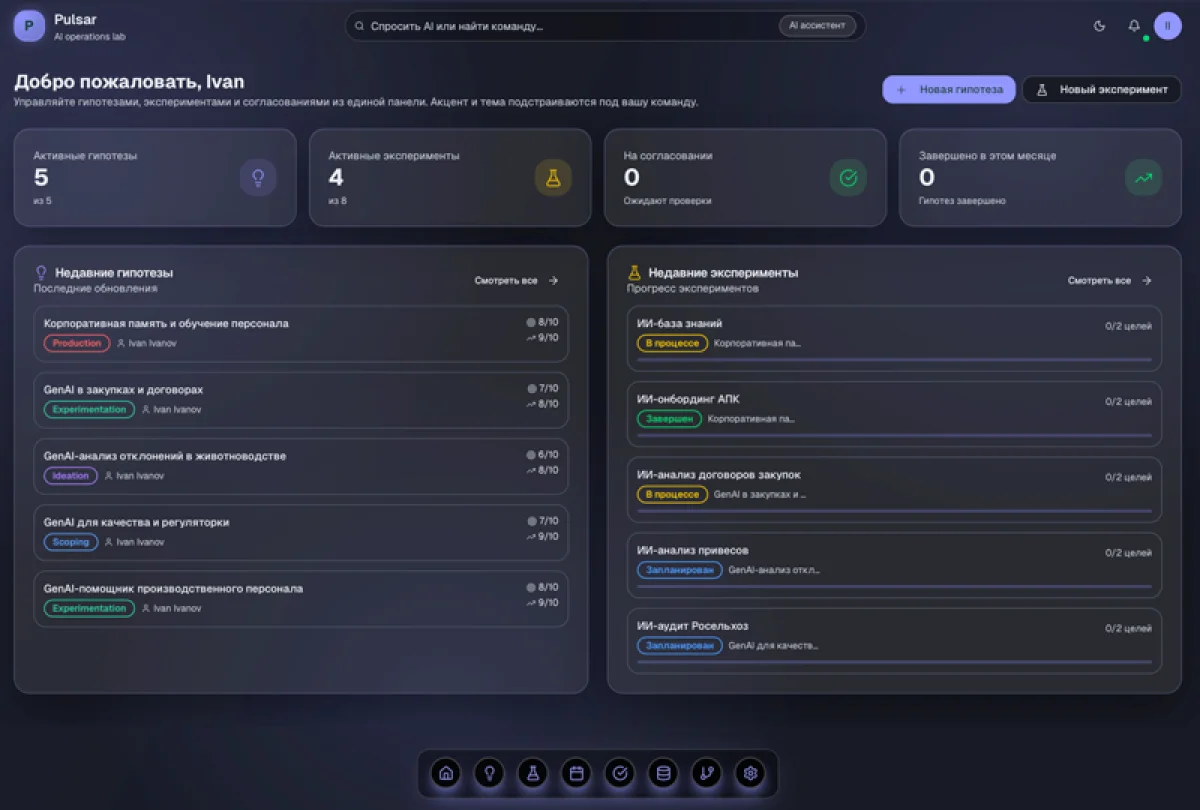Open experiment ИИ-аудит Росельхоз
The width and height of the screenshot is (1200, 810).
coord(894,641)
